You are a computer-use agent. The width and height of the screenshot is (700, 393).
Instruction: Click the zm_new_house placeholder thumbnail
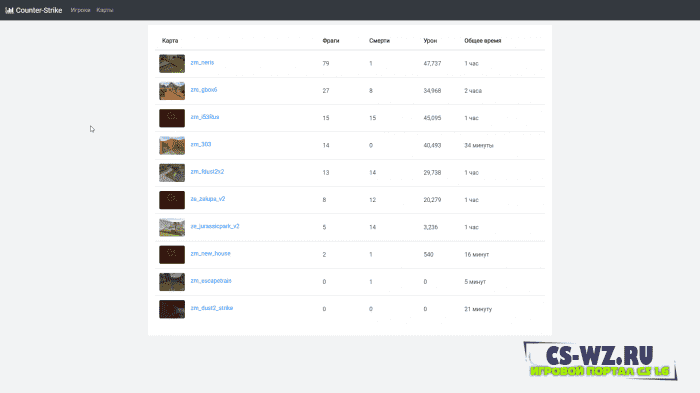(172, 255)
